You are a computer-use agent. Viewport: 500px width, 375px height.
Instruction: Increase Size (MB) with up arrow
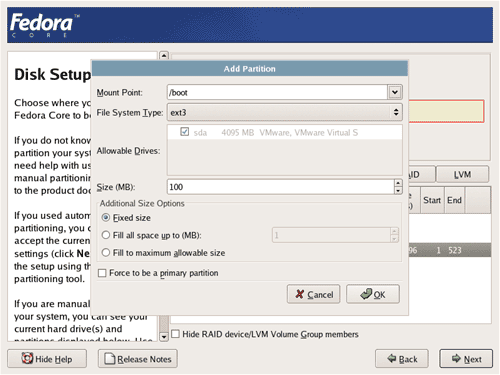[x=398, y=183]
